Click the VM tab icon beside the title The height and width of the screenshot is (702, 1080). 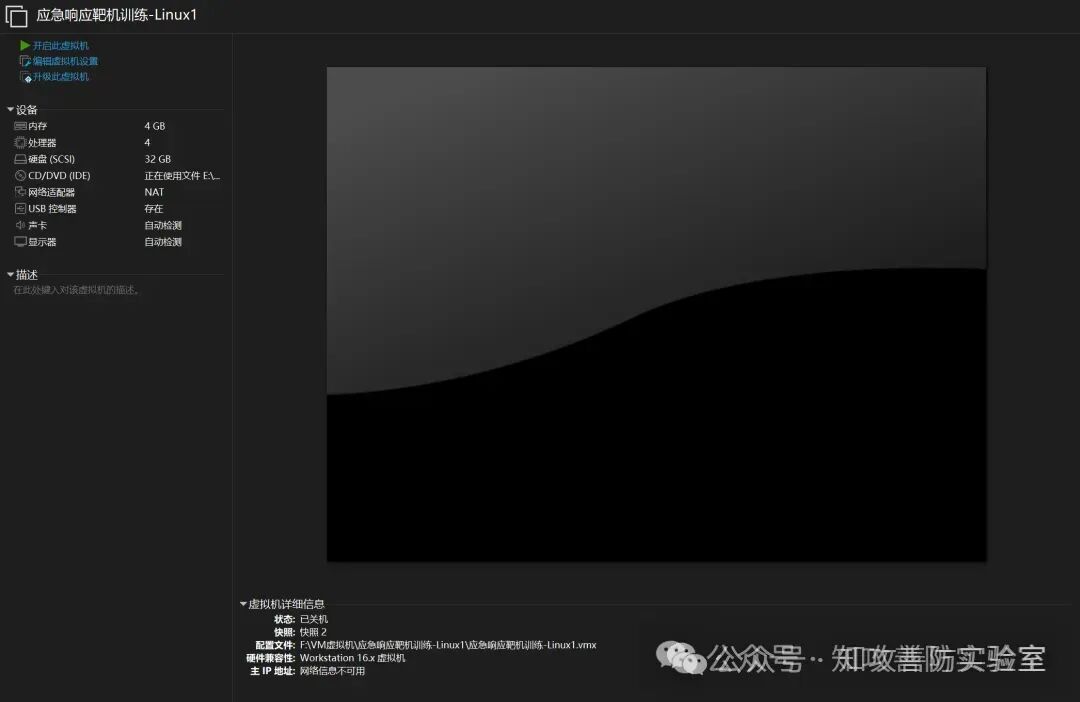click(x=16, y=17)
